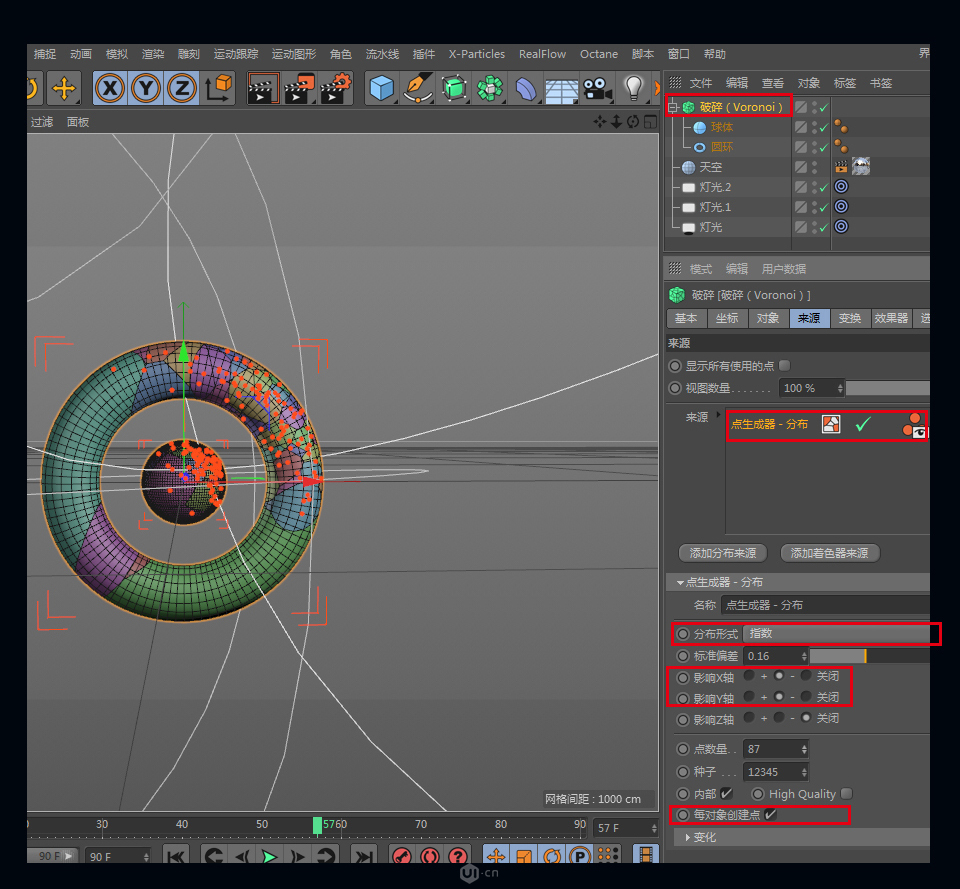Click the cube primitive toolbar icon
Viewport: 960px width, 889px height.
[x=381, y=89]
